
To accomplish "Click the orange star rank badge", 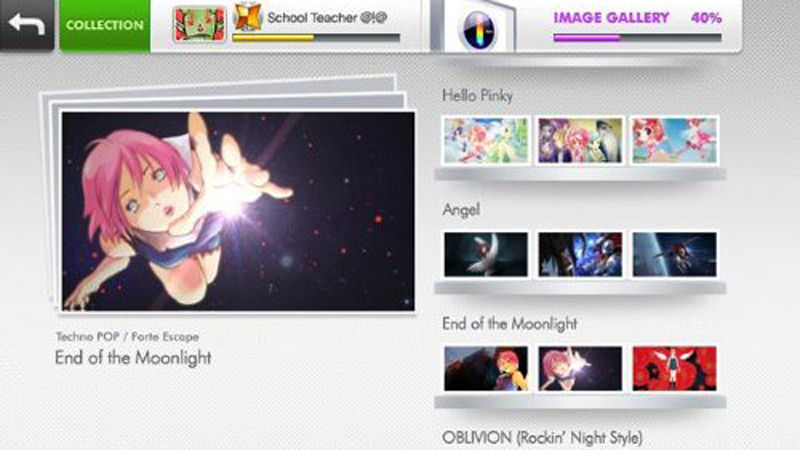I will (247, 17).
